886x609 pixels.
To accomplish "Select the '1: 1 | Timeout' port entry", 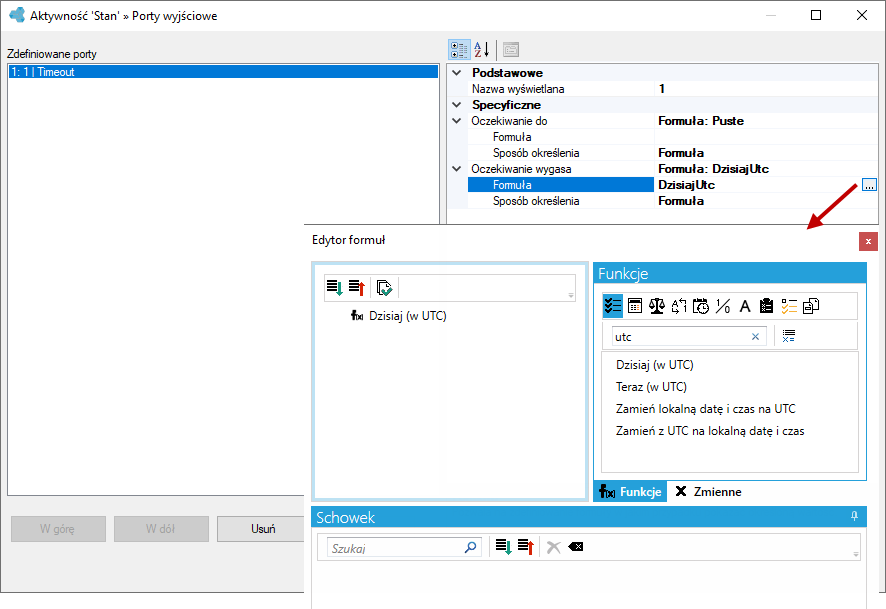I will 223,72.
